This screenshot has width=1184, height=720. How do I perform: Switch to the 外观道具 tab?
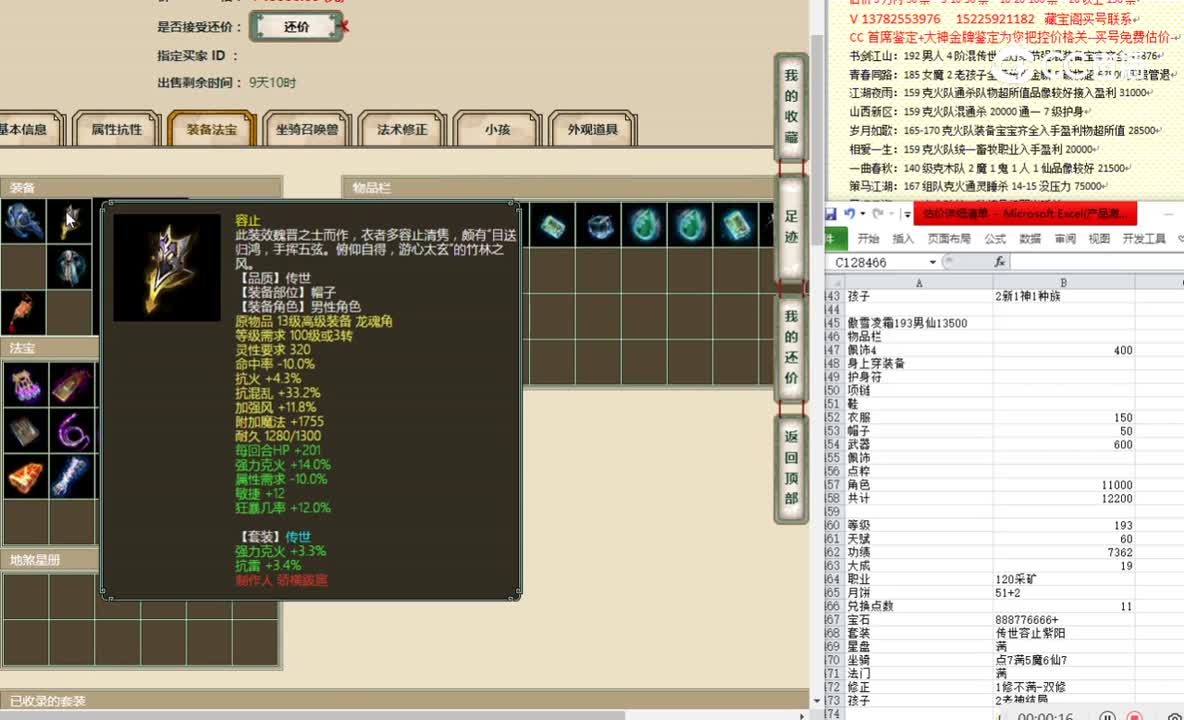[593, 129]
